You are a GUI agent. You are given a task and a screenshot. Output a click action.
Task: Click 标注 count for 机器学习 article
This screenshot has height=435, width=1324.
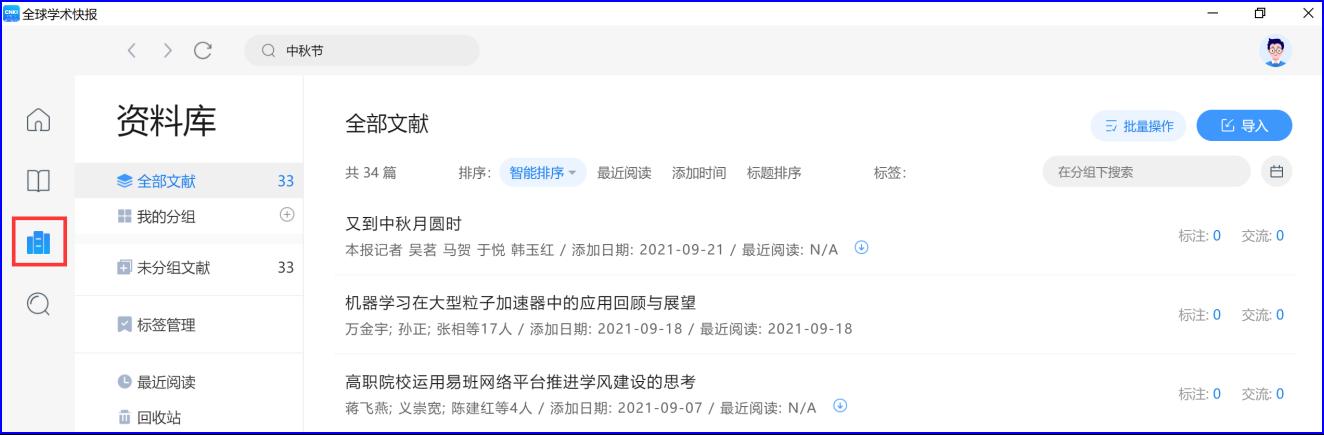pos(1200,315)
